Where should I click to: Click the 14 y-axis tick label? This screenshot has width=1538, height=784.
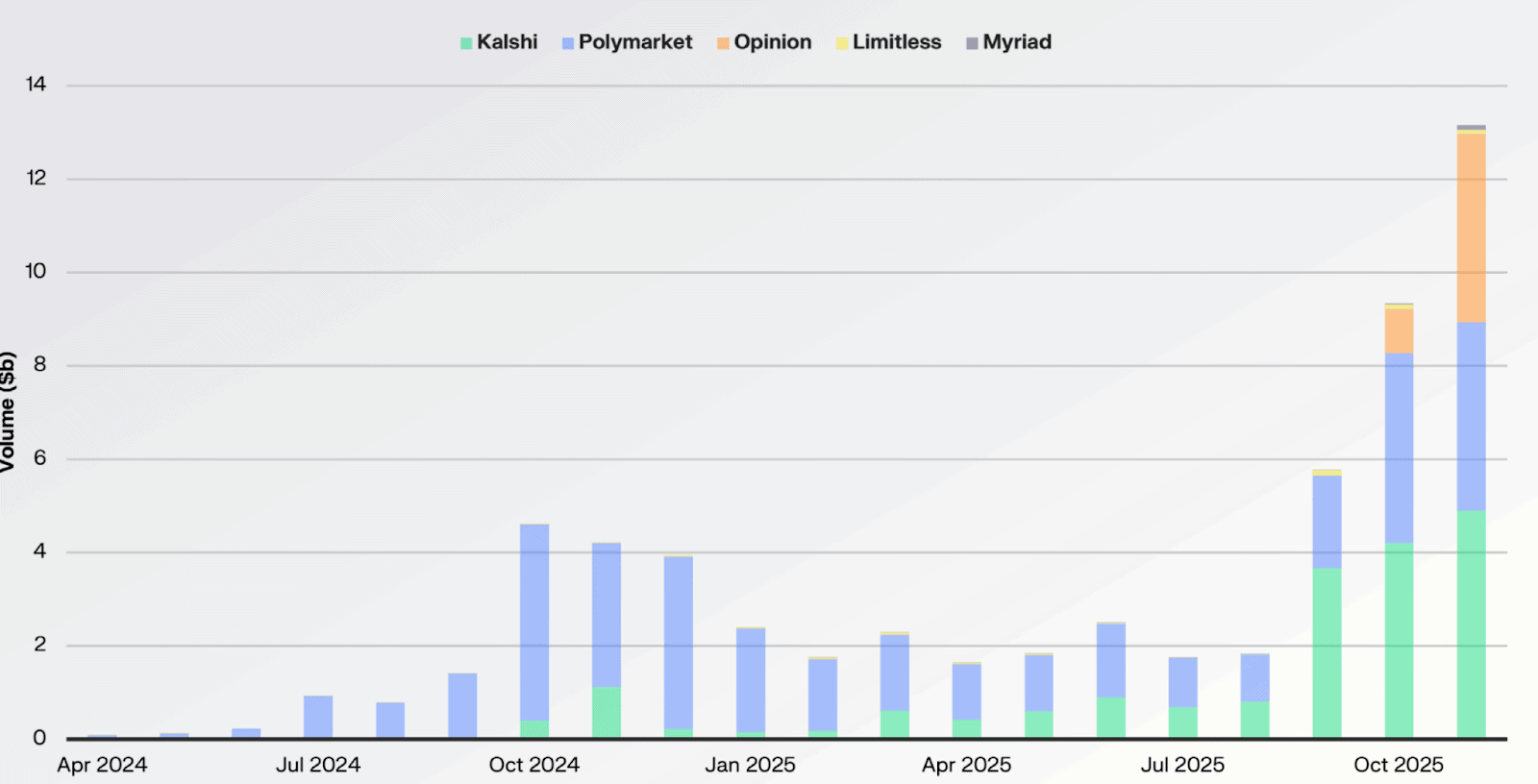click(x=37, y=85)
